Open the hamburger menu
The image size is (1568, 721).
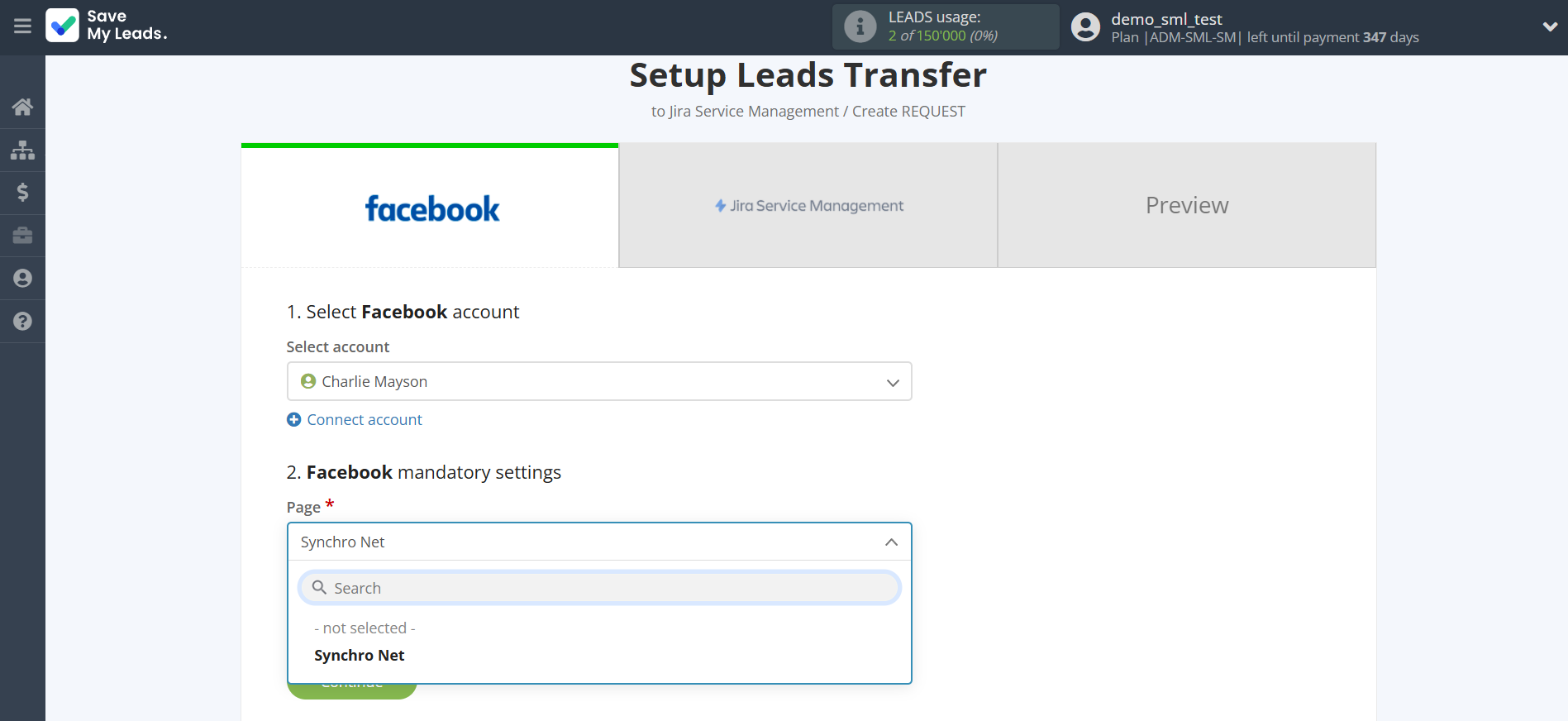(22, 26)
